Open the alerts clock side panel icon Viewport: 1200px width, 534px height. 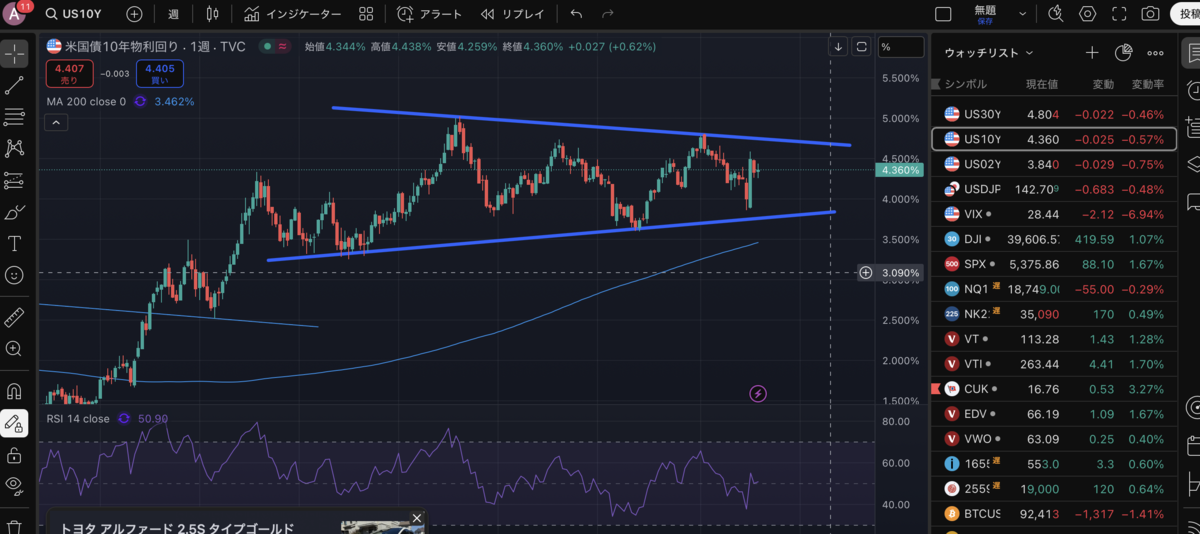pyautogui.click(x=1192, y=89)
